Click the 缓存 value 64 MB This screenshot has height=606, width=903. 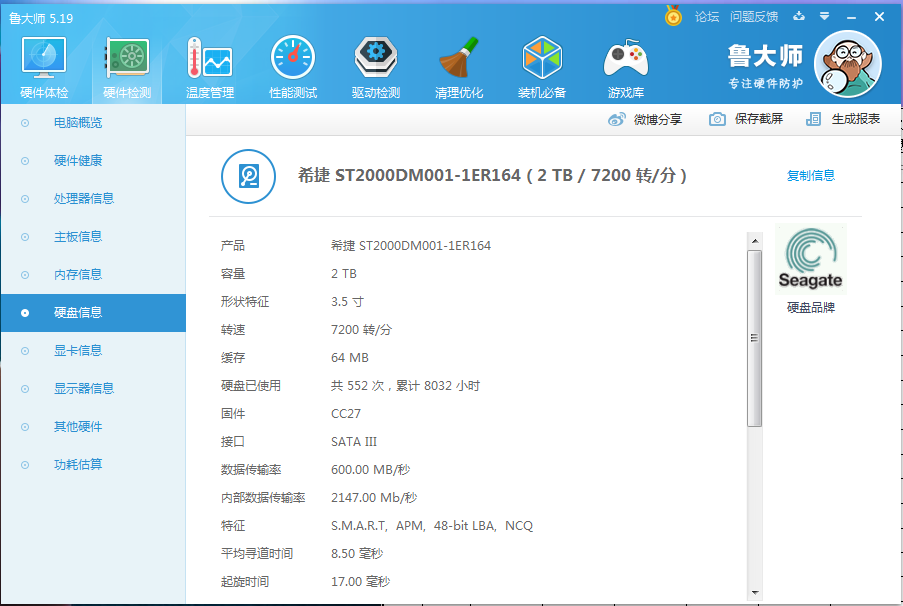coord(350,358)
